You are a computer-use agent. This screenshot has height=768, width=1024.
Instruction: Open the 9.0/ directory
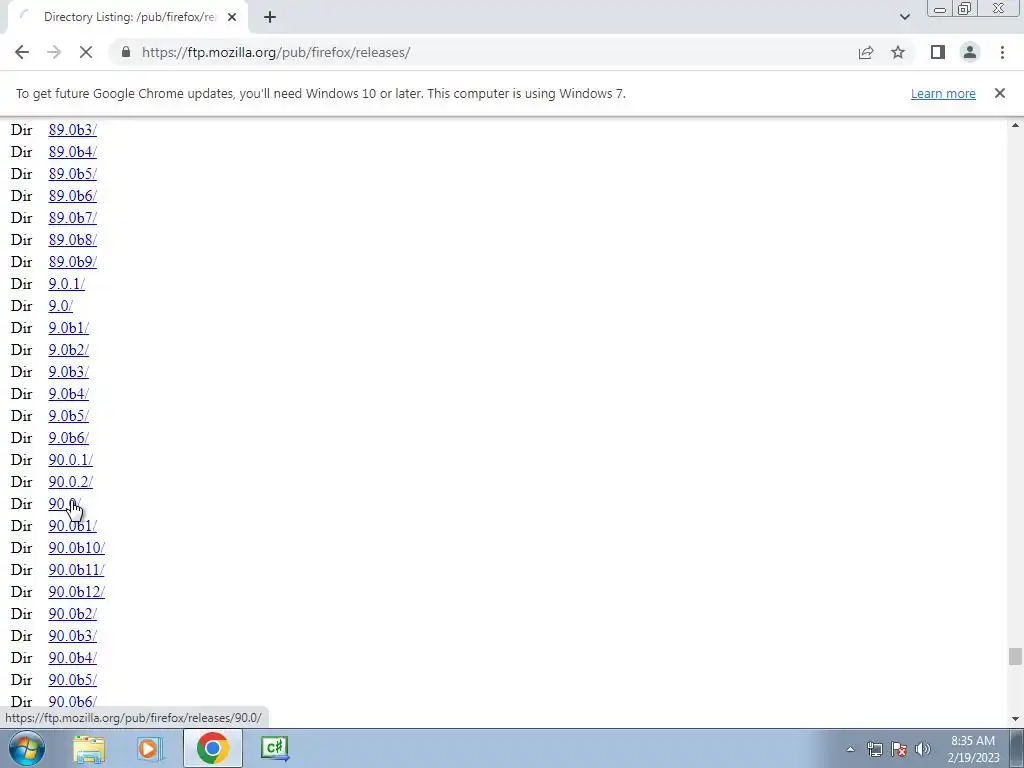pyautogui.click(x=61, y=306)
